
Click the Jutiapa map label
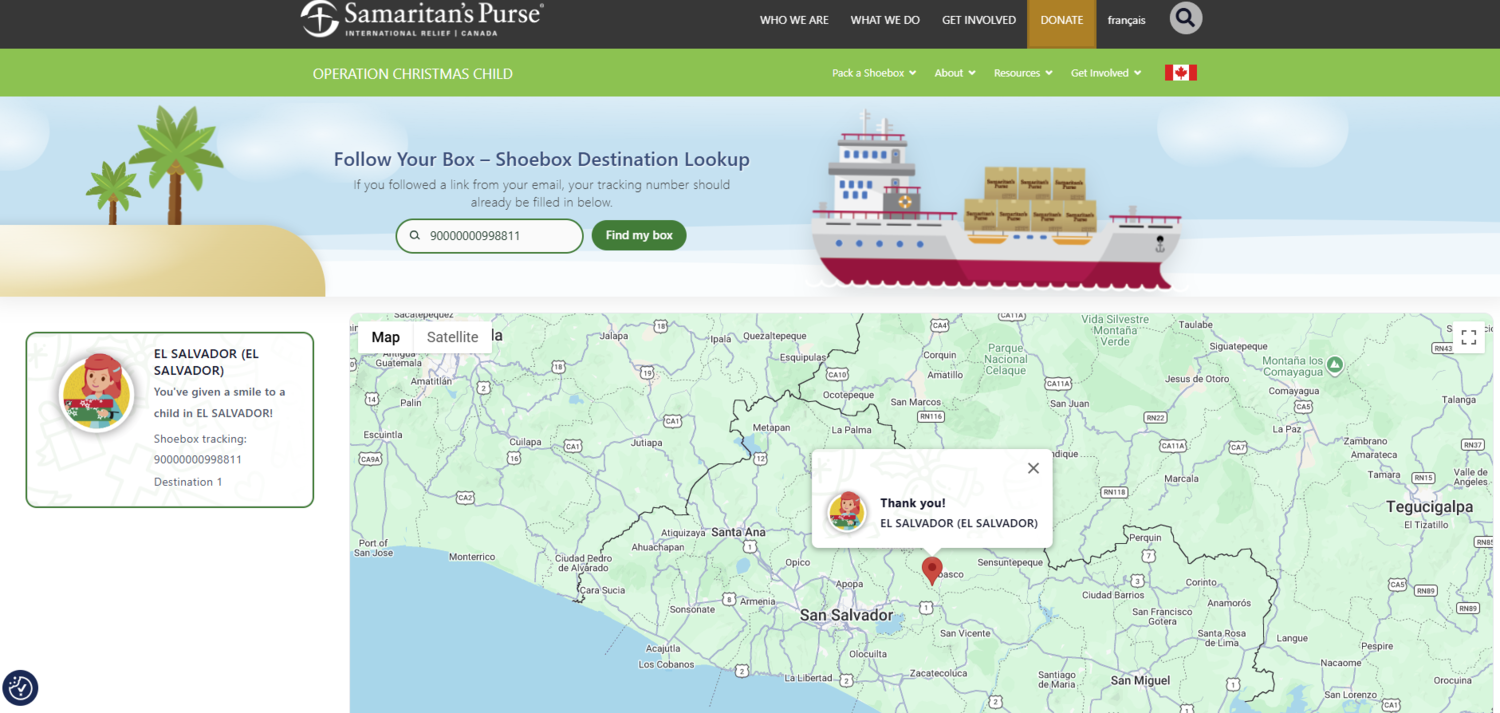click(647, 442)
